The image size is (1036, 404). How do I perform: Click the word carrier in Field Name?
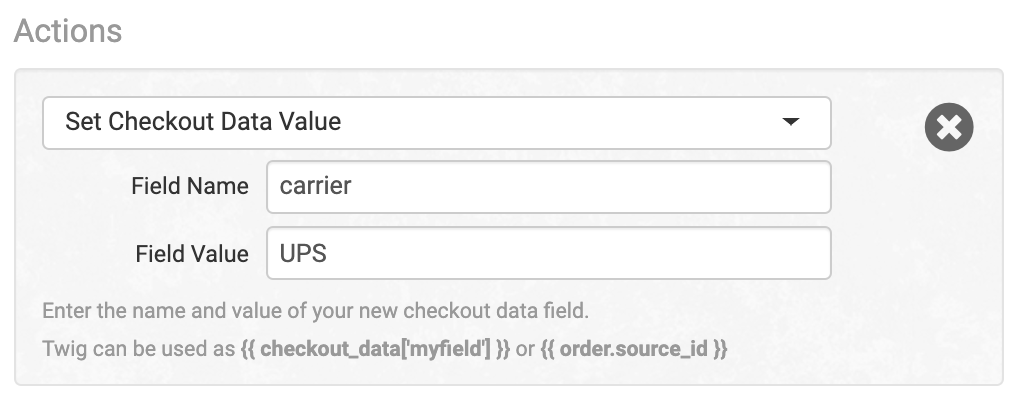315,186
